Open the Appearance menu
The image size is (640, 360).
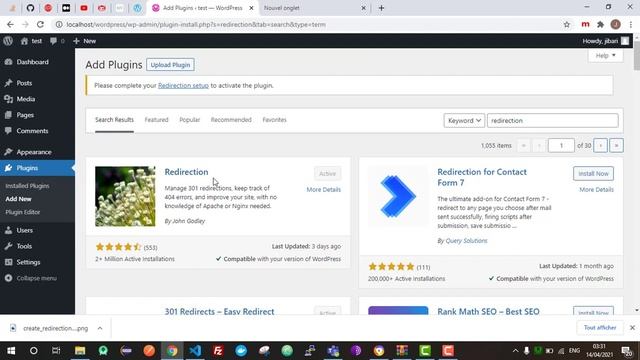(x=37, y=152)
